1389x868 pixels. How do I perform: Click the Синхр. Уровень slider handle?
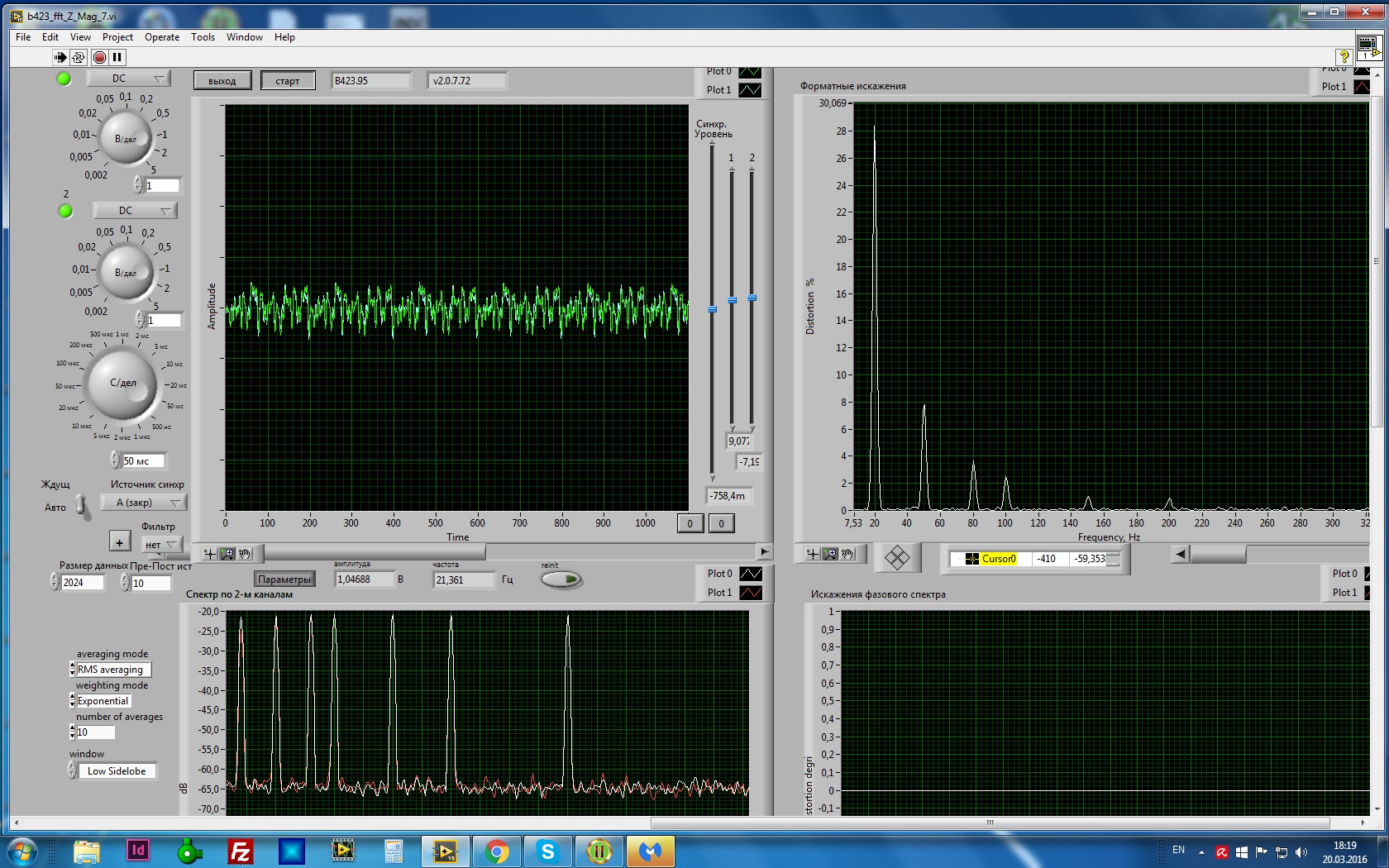coord(712,309)
